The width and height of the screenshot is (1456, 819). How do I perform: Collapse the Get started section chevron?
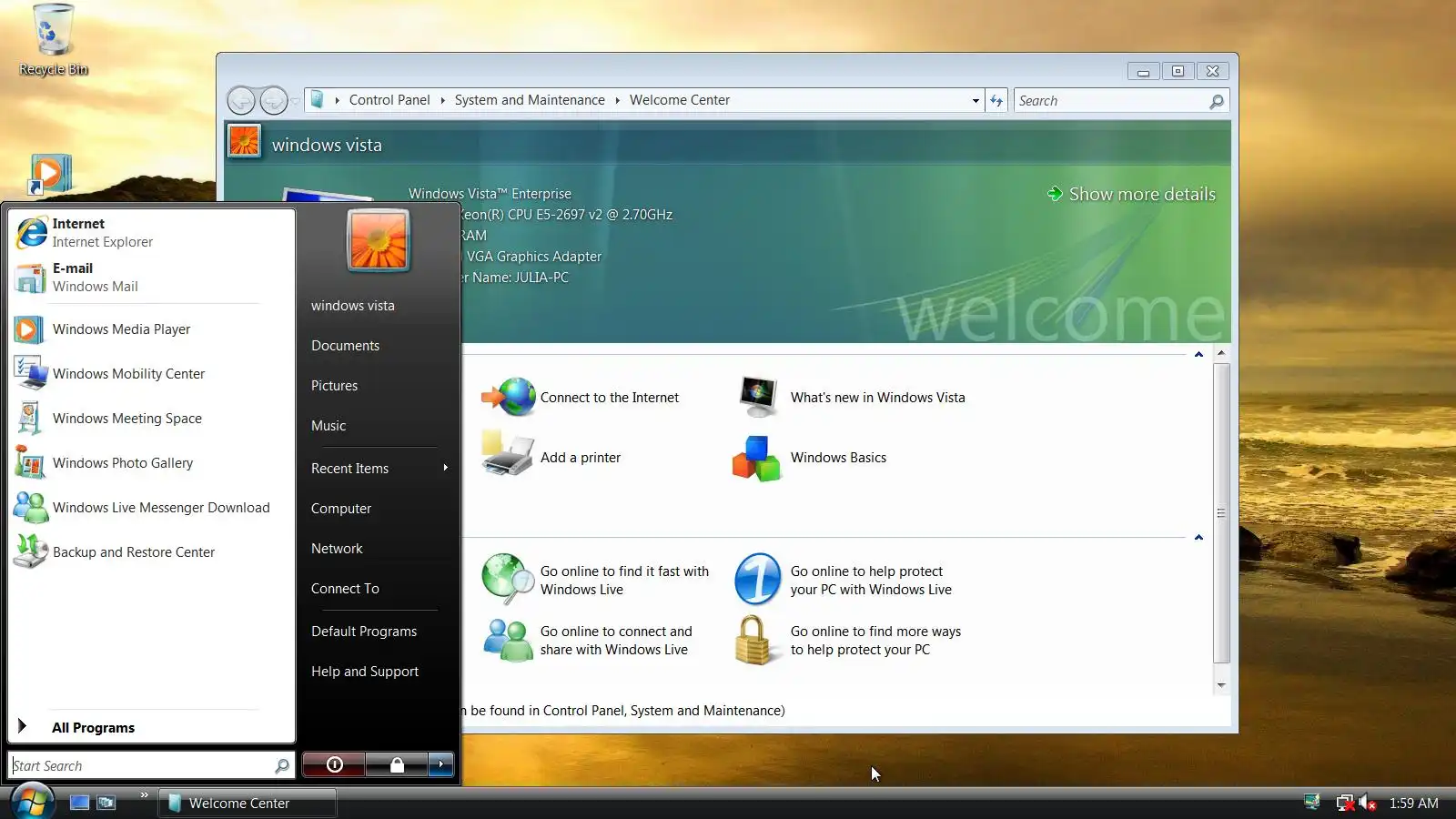tap(1198, 354)
